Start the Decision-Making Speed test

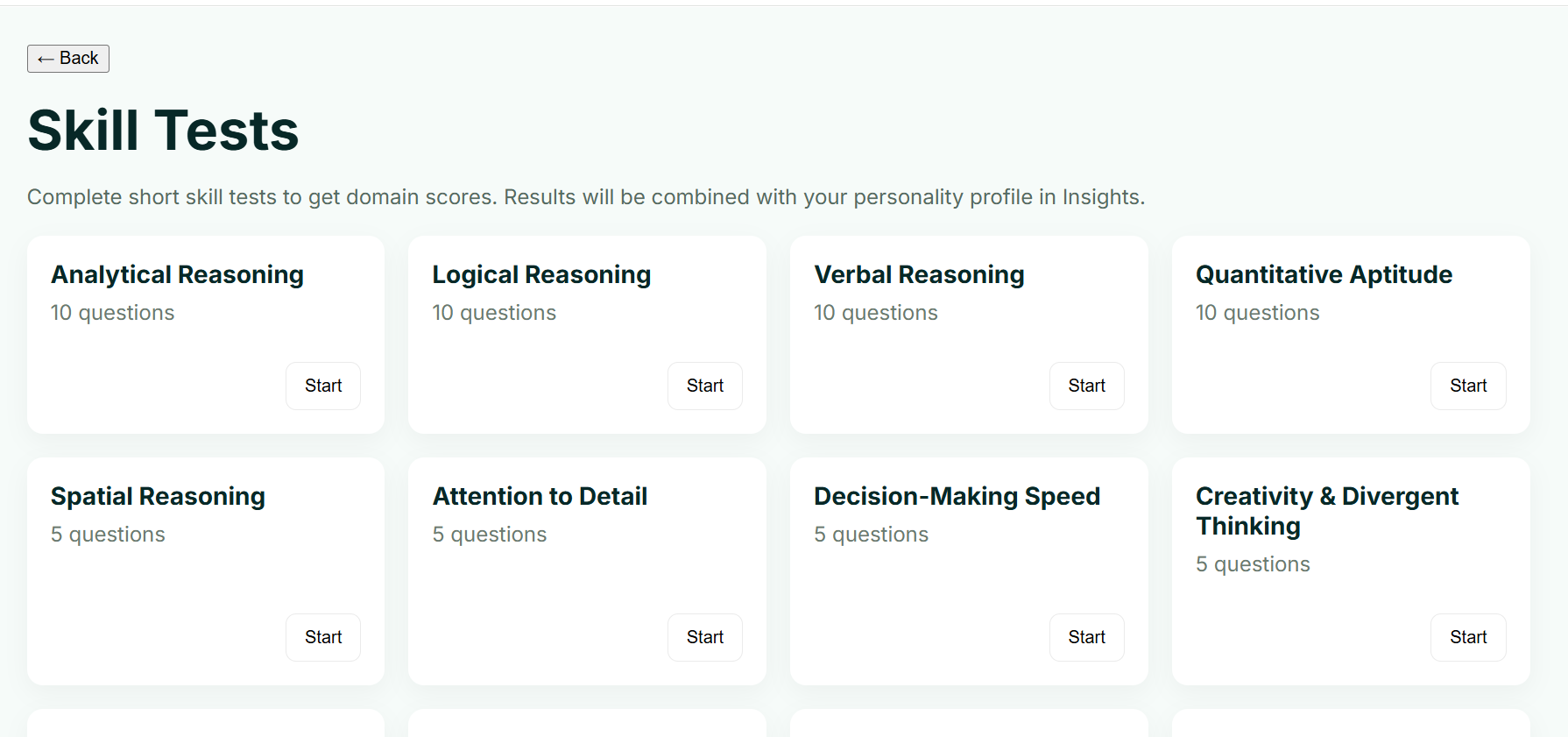pyautogui.click(x=1086, y=637)
